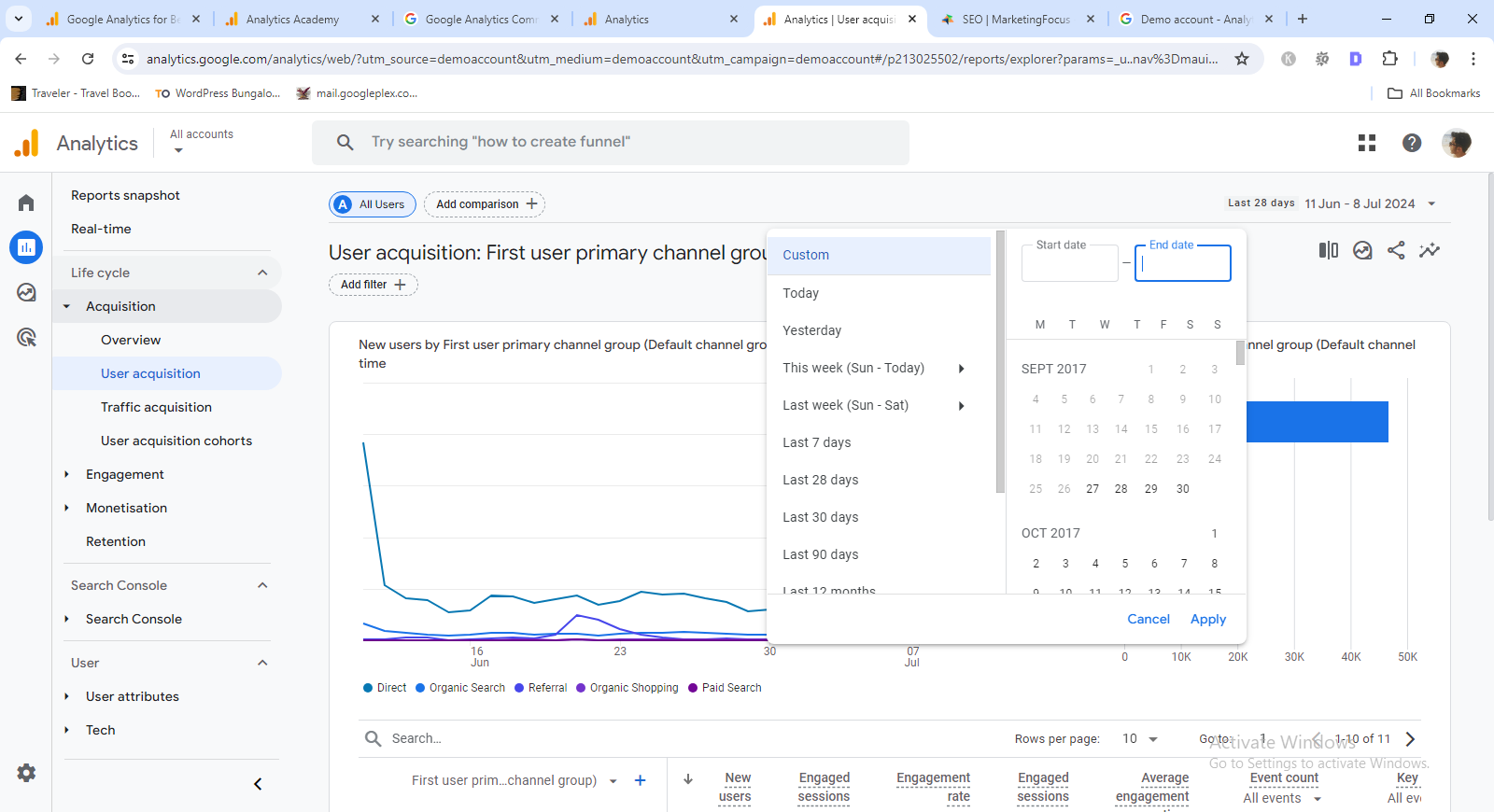Screen dimensions: 1494x812
Task: Cancel the date picker
Action: (x=1149, y=619)
